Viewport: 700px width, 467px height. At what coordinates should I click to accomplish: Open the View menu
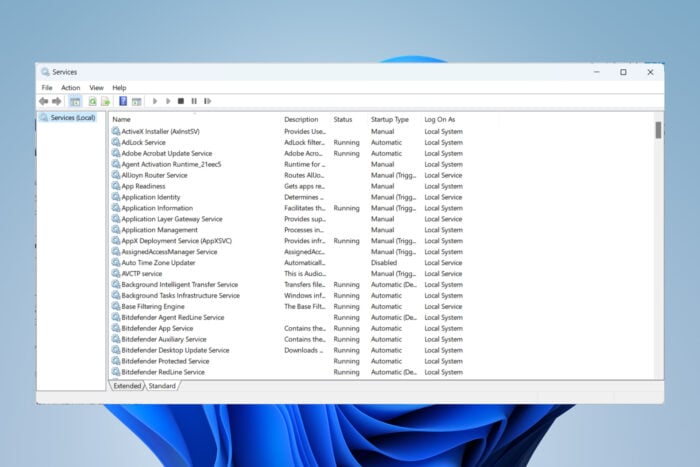click(x=96, y=88)
